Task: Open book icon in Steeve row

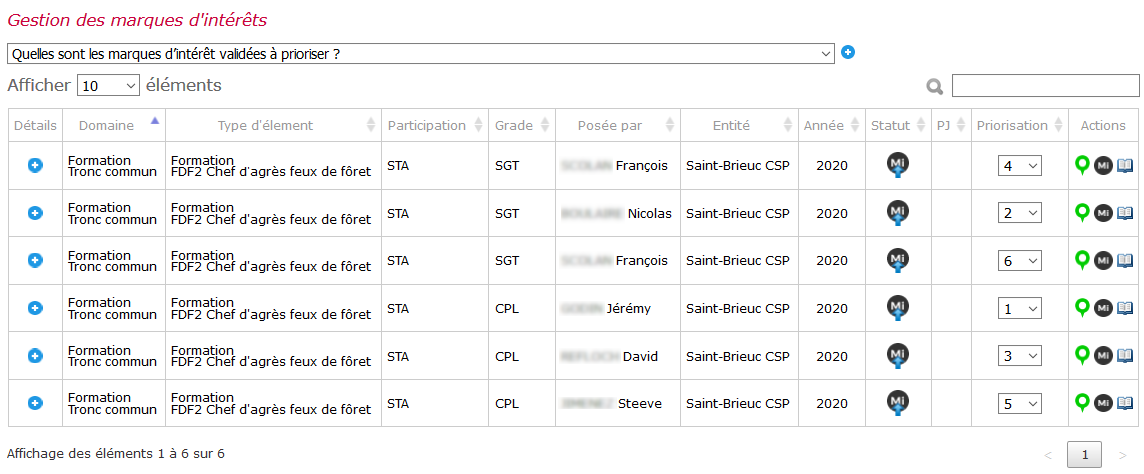Action: click(1125, 403)
